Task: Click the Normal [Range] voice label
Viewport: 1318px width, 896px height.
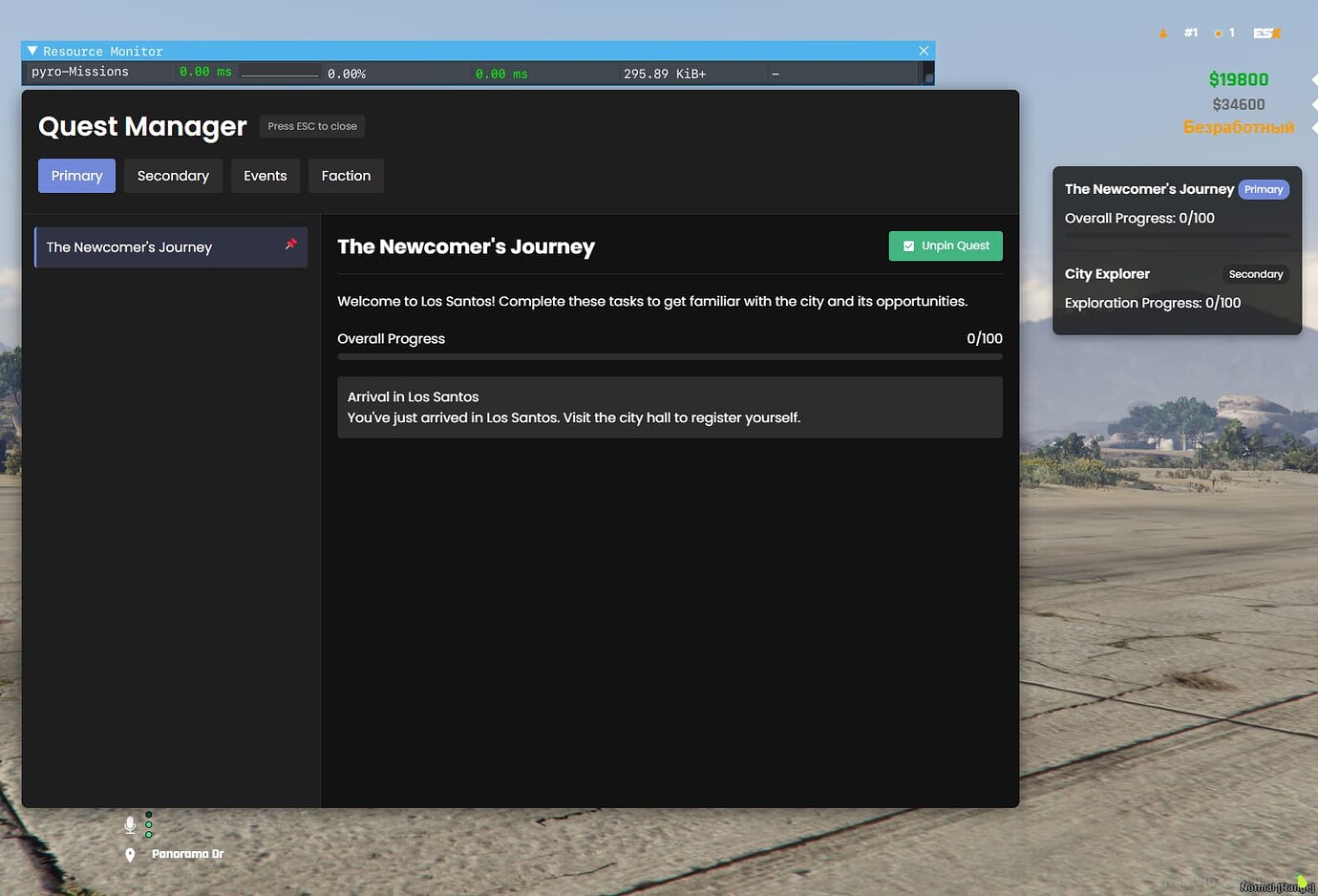Action: pos(1277,887)
